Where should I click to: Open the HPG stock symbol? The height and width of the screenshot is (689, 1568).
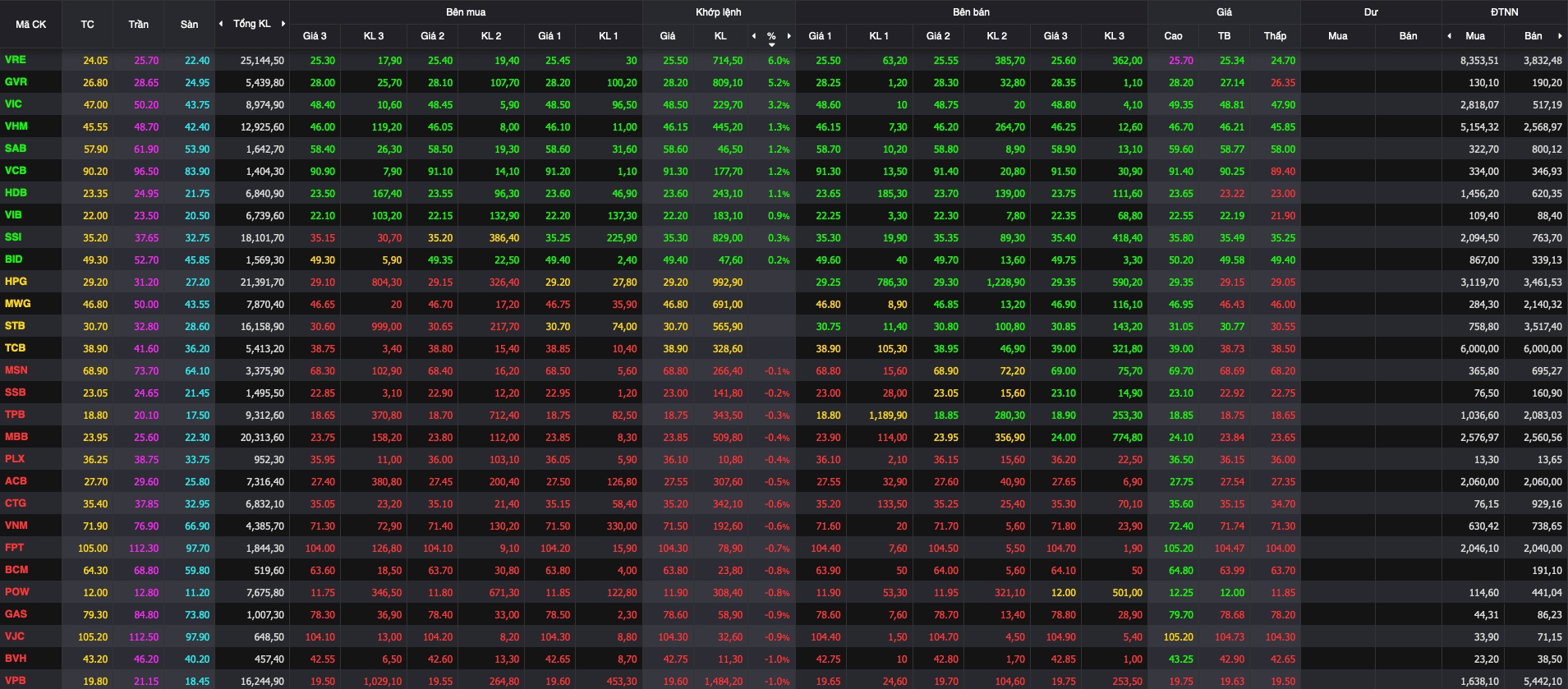(16, 282)
